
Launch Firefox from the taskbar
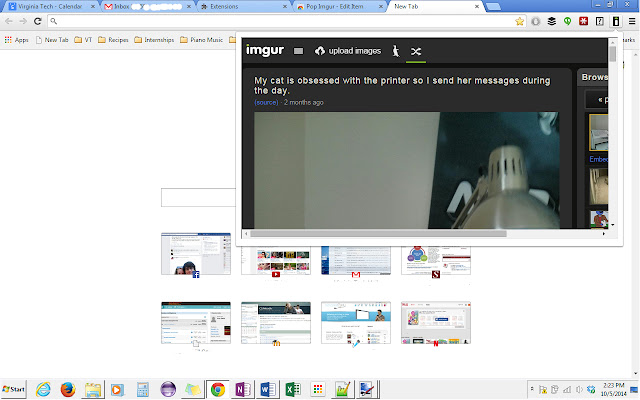68,389
